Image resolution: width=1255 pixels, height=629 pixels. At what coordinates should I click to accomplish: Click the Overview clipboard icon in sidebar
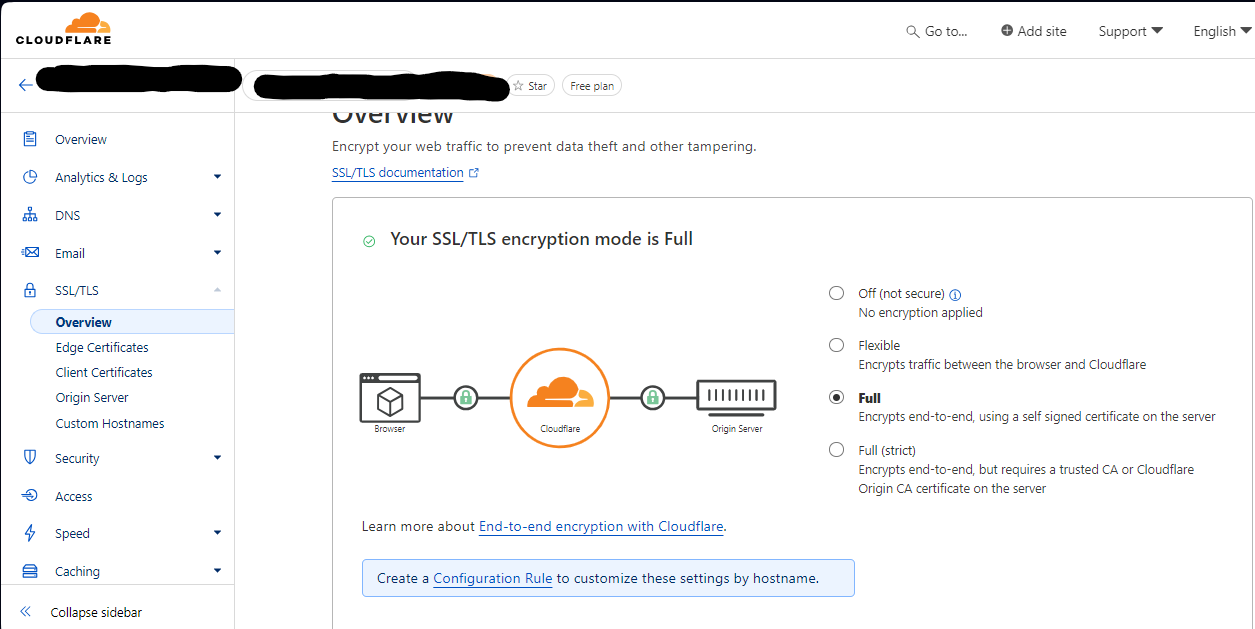pos(30,139)
